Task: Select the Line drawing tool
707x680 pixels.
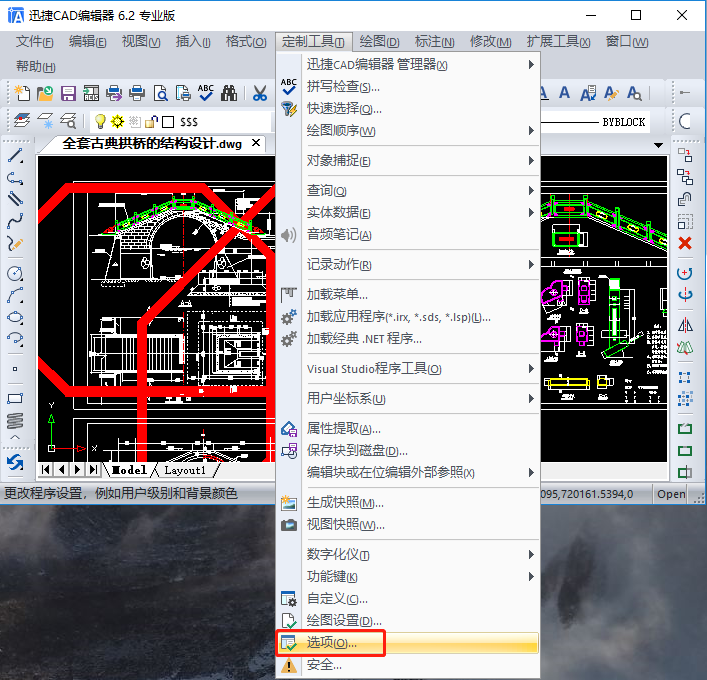Action: (15, 156)
